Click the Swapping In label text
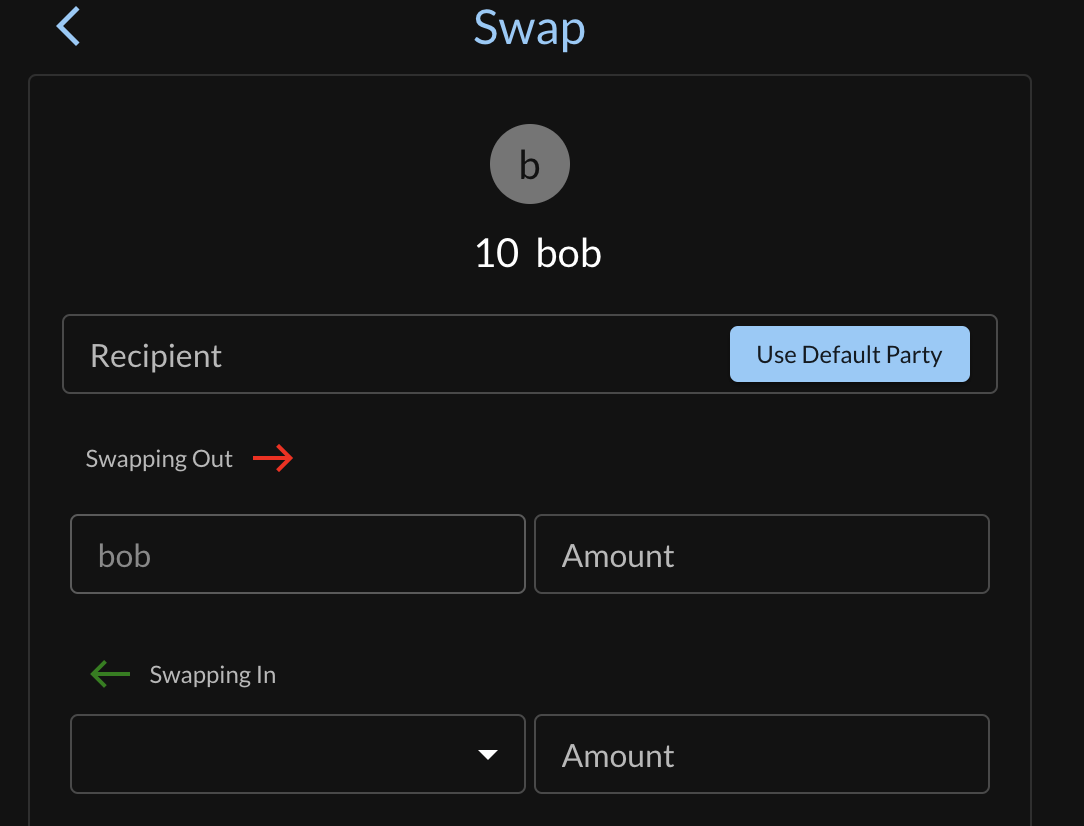Image resolution: width=1084 pixels, height=826 pixels. point(212,675)
